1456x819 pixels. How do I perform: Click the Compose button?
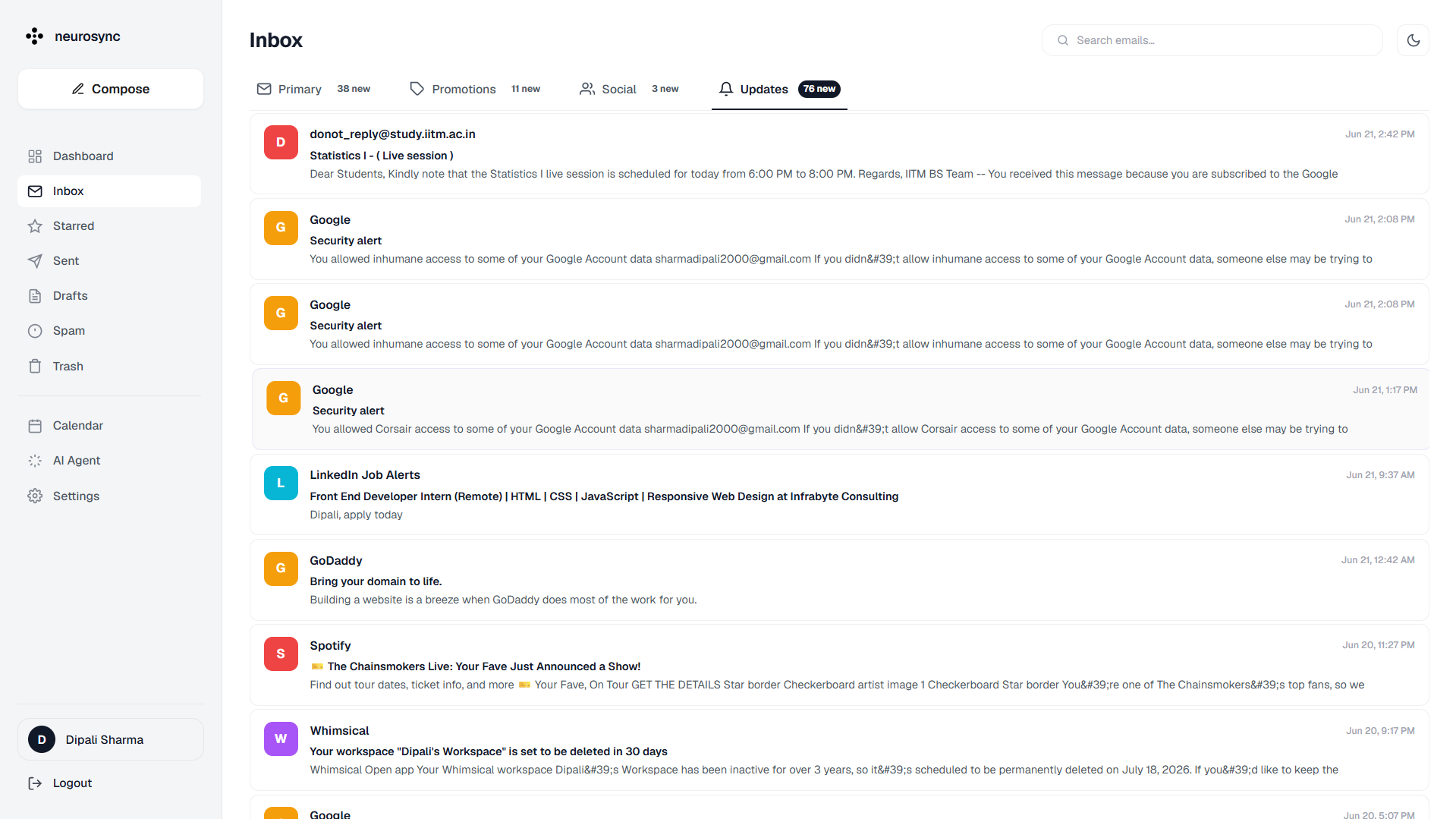[x=111, y=89]
